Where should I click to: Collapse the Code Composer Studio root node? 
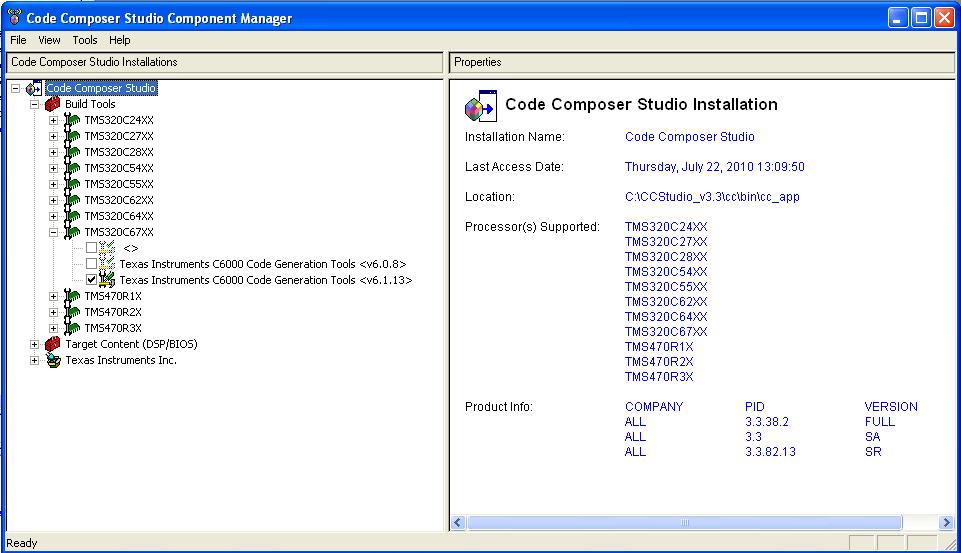point(15,88)
